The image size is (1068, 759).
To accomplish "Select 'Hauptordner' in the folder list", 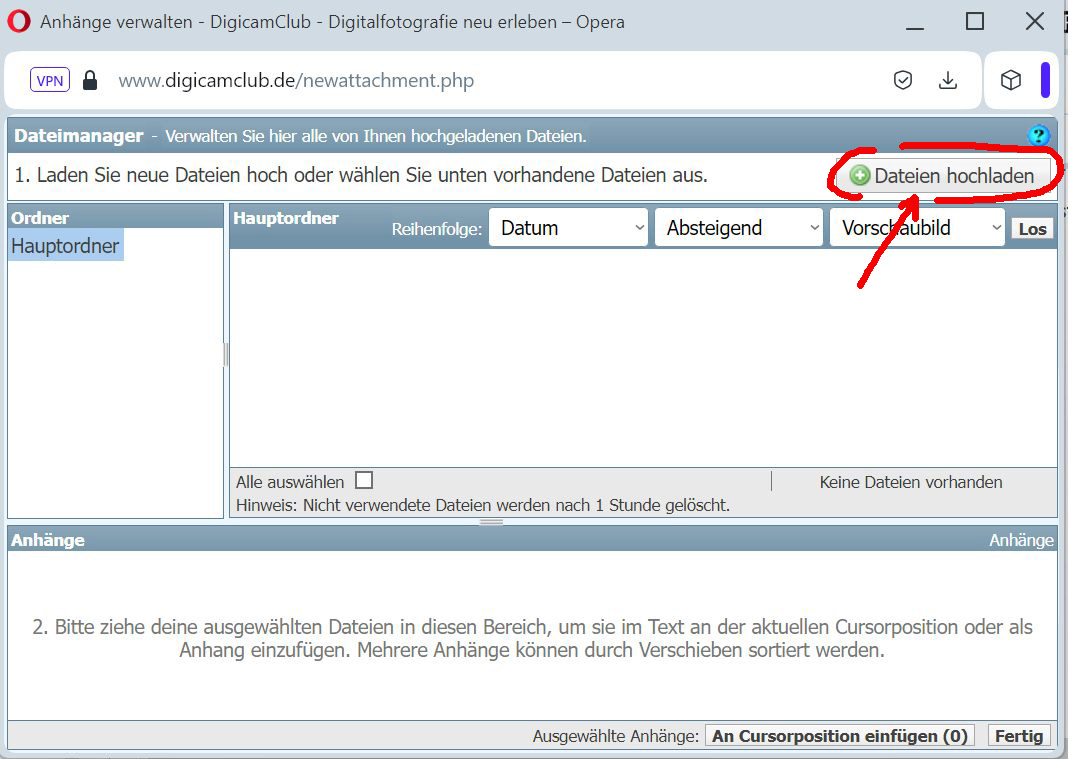I will tap(65, 246).
